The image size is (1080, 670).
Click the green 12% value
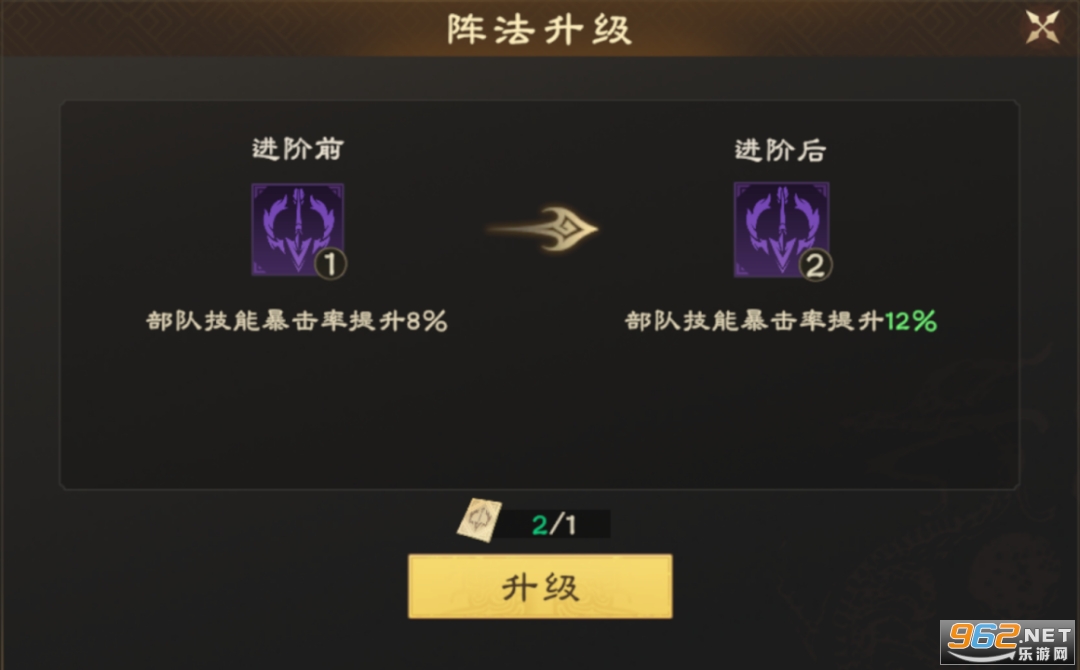click(911, 321)
